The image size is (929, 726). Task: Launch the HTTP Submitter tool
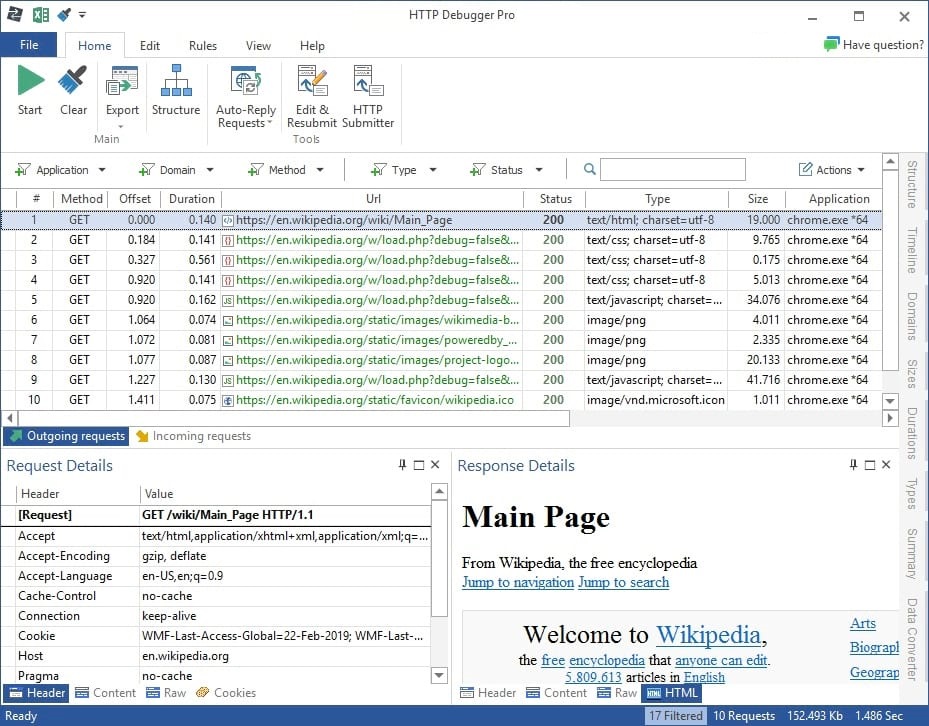pos(367,82)
